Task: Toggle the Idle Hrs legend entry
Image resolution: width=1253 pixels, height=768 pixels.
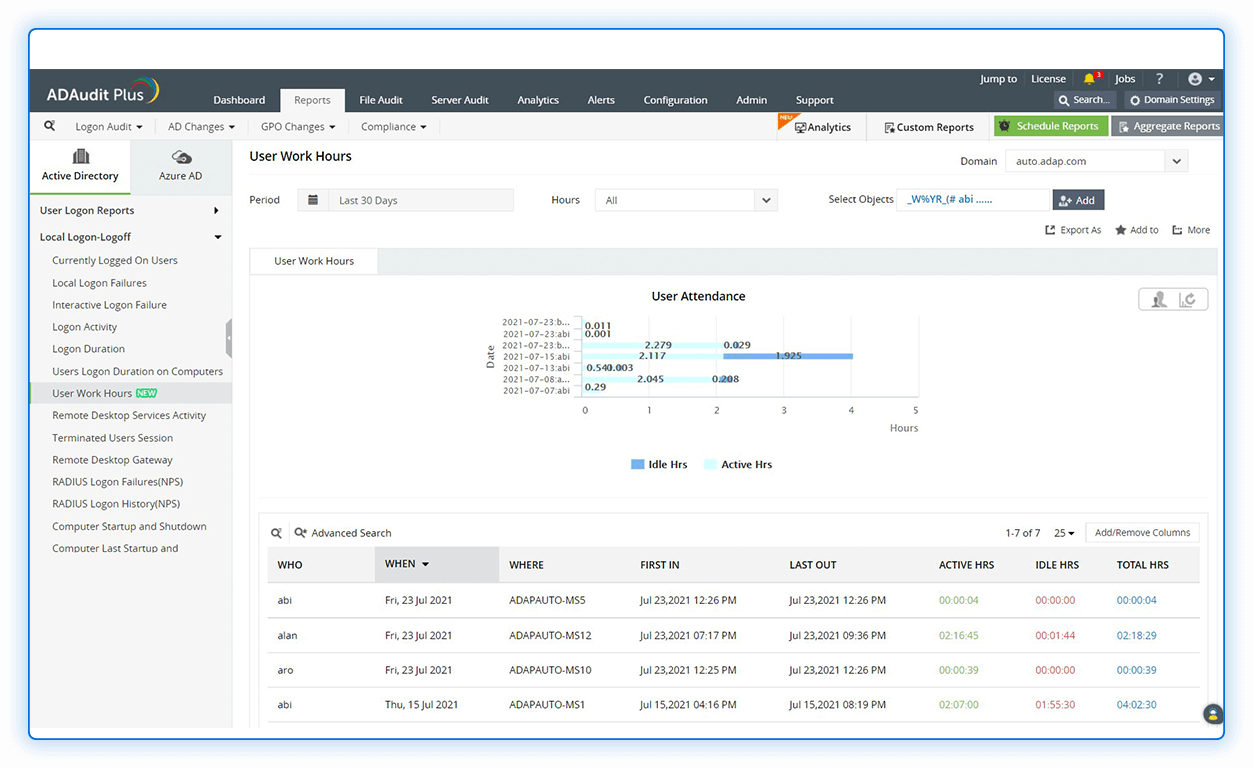Action: [x=658, y=464]
